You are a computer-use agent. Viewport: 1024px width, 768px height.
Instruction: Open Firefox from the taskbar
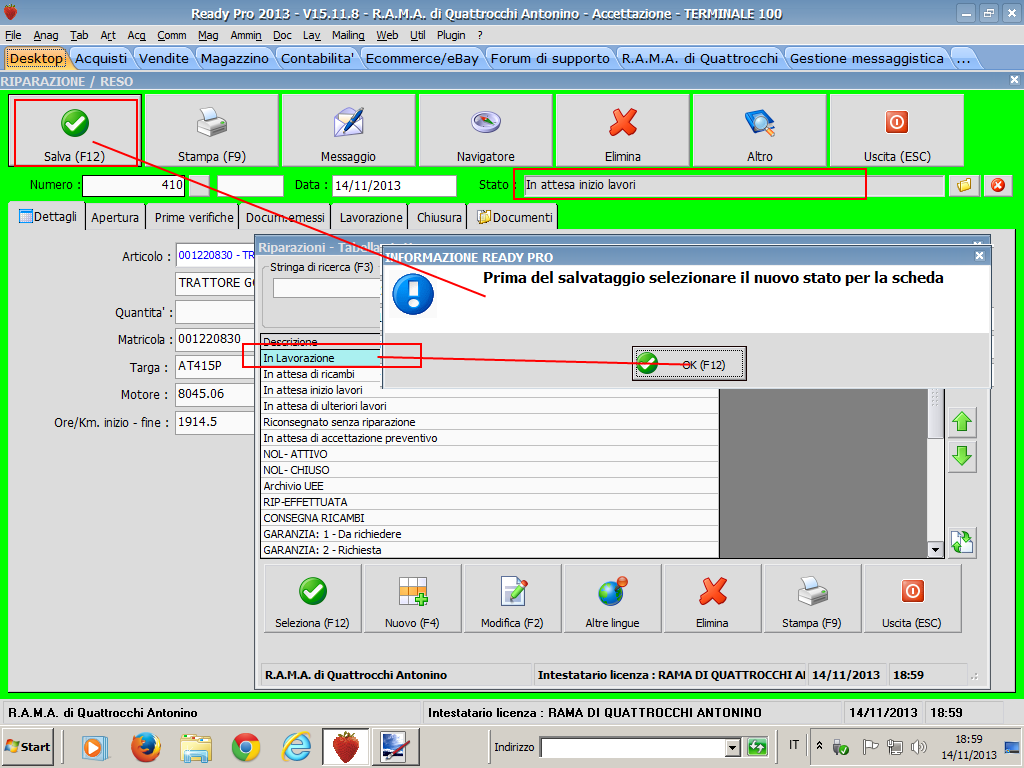(x=145, y=747)
